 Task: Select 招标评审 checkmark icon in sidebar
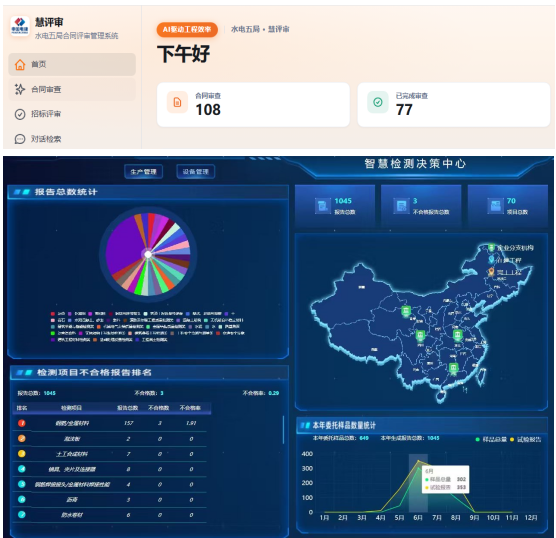pyautogui.click(x=20, y=114)
